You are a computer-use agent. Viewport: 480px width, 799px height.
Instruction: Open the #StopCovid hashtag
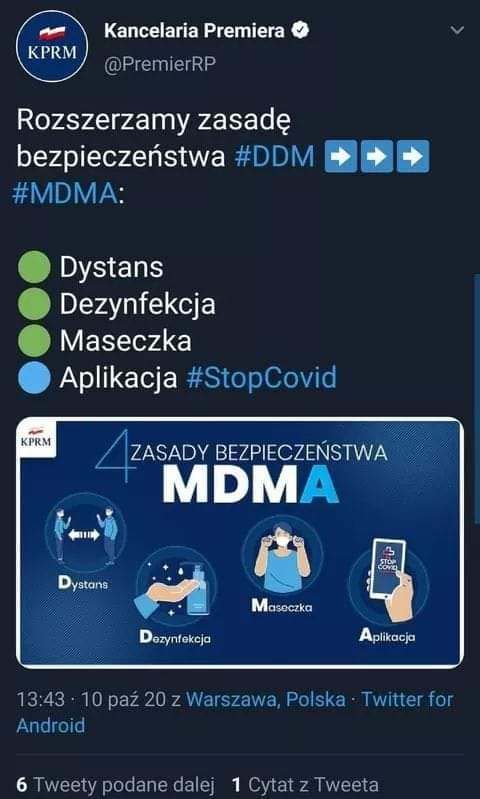pos(261,378)
